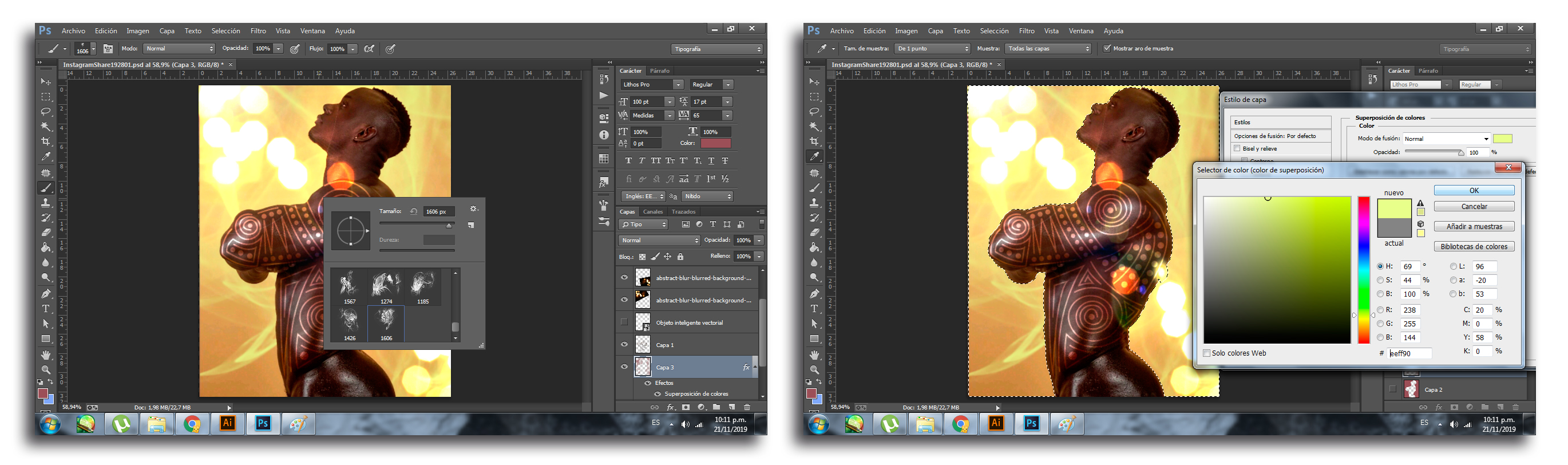1568x465 pixels.
Task: Click hex color field eeff90
Action: coord(1409,353)
